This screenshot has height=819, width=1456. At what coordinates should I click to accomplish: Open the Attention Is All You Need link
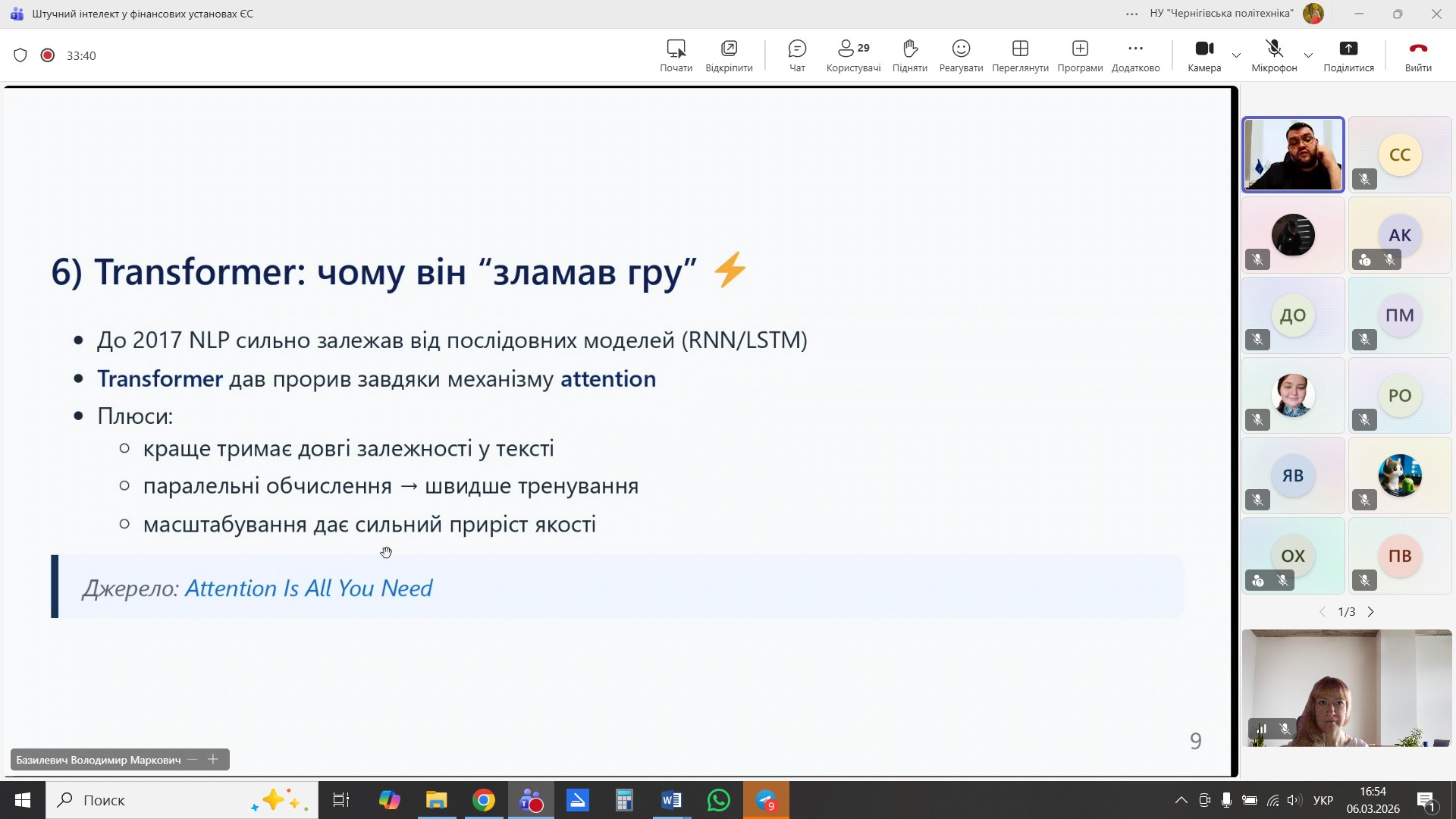tap(309, 588)
